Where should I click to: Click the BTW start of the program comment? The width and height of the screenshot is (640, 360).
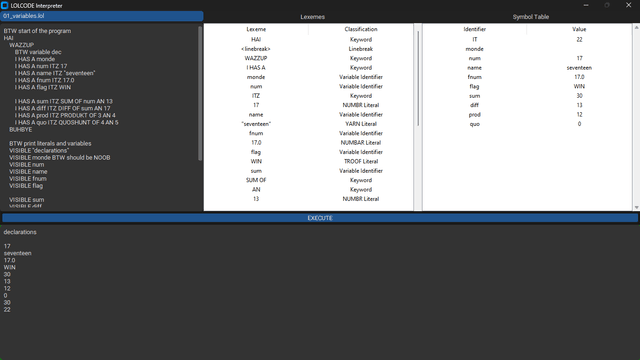pos(37,31)
